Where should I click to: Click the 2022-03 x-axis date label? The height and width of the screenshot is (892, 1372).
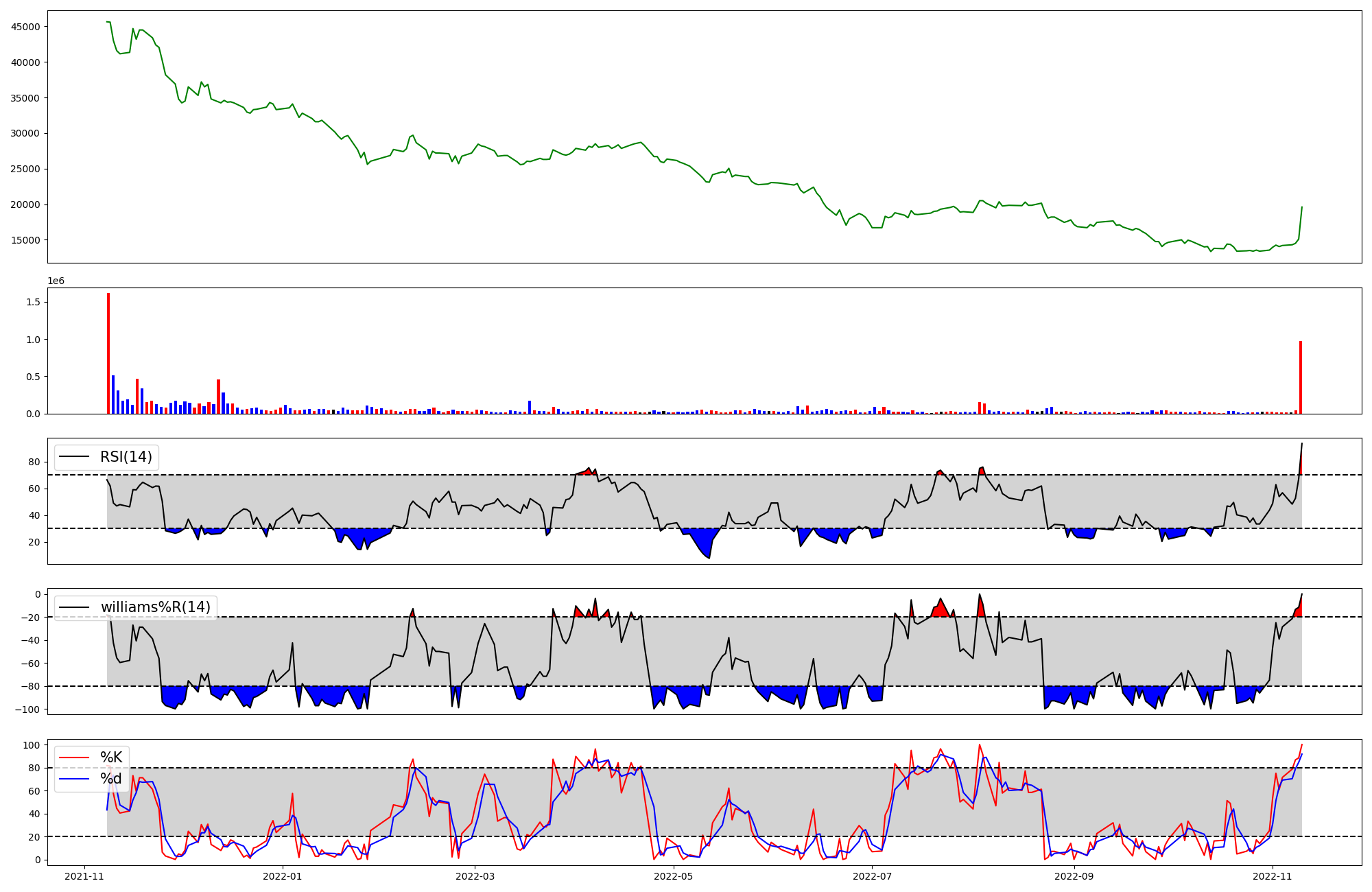475,876
